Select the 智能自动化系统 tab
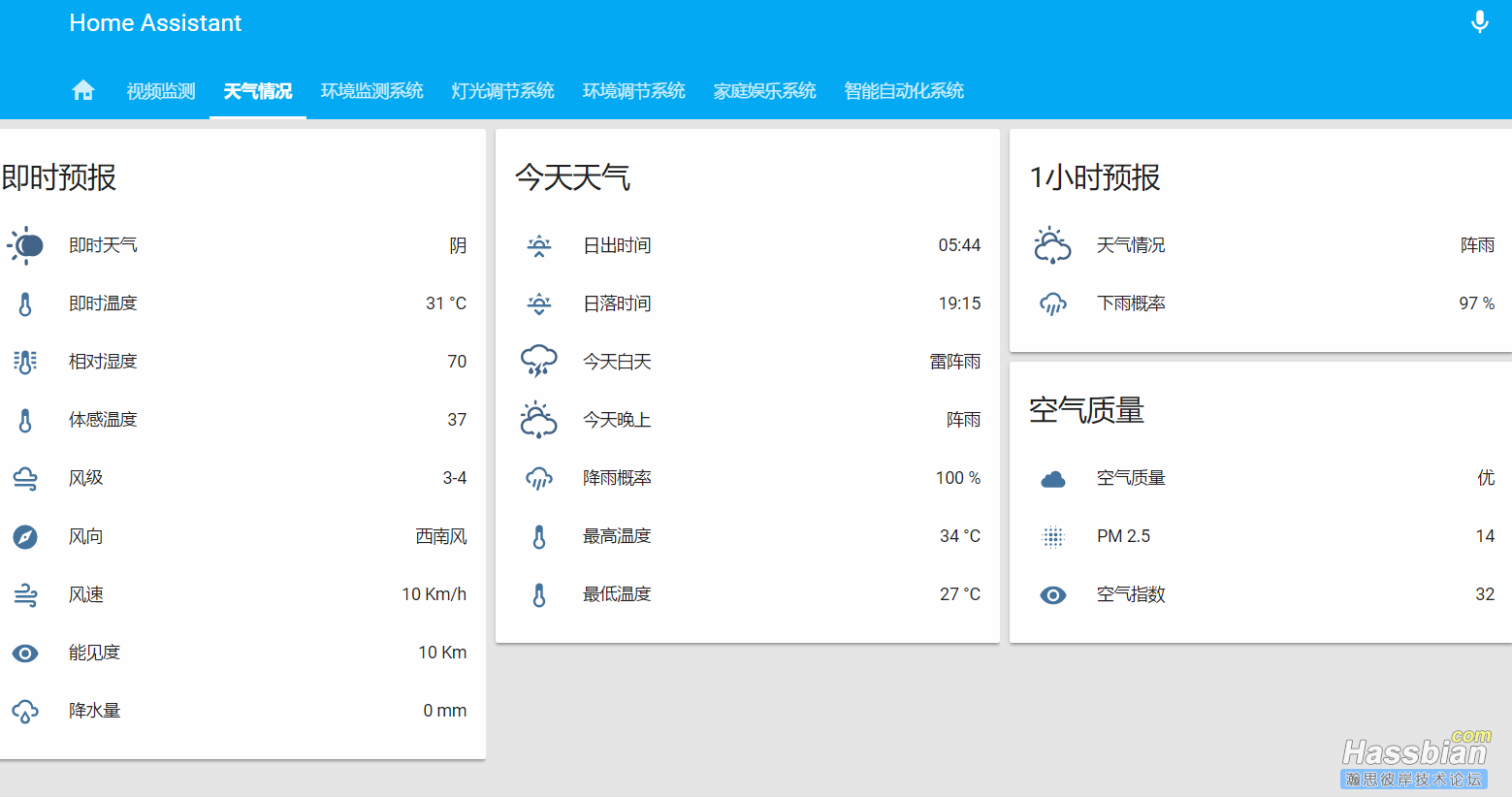The height and width of the screenshot is (797, 1512). 905,91
